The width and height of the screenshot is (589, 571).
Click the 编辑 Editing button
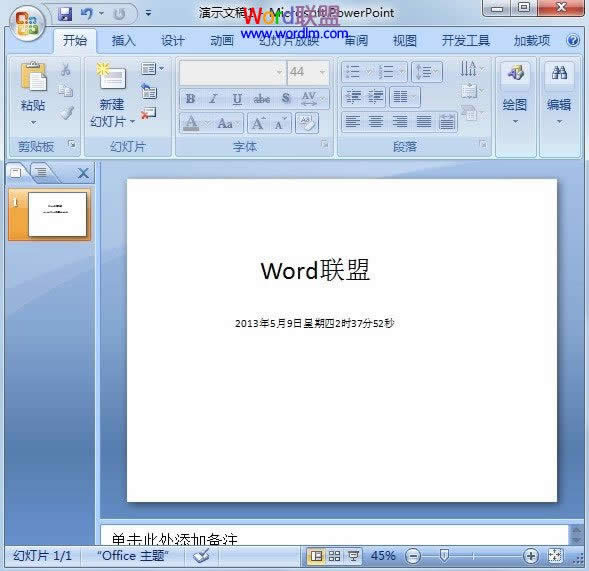coord(559,94)
